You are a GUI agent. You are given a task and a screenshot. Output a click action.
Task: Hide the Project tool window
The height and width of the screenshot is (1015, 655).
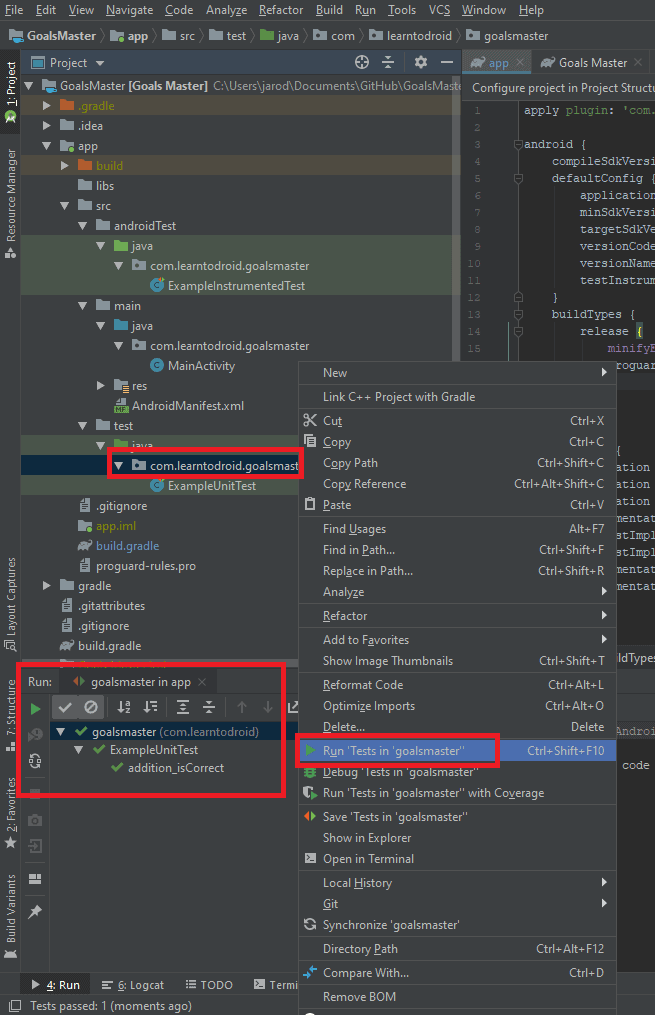tap(447, 62)
